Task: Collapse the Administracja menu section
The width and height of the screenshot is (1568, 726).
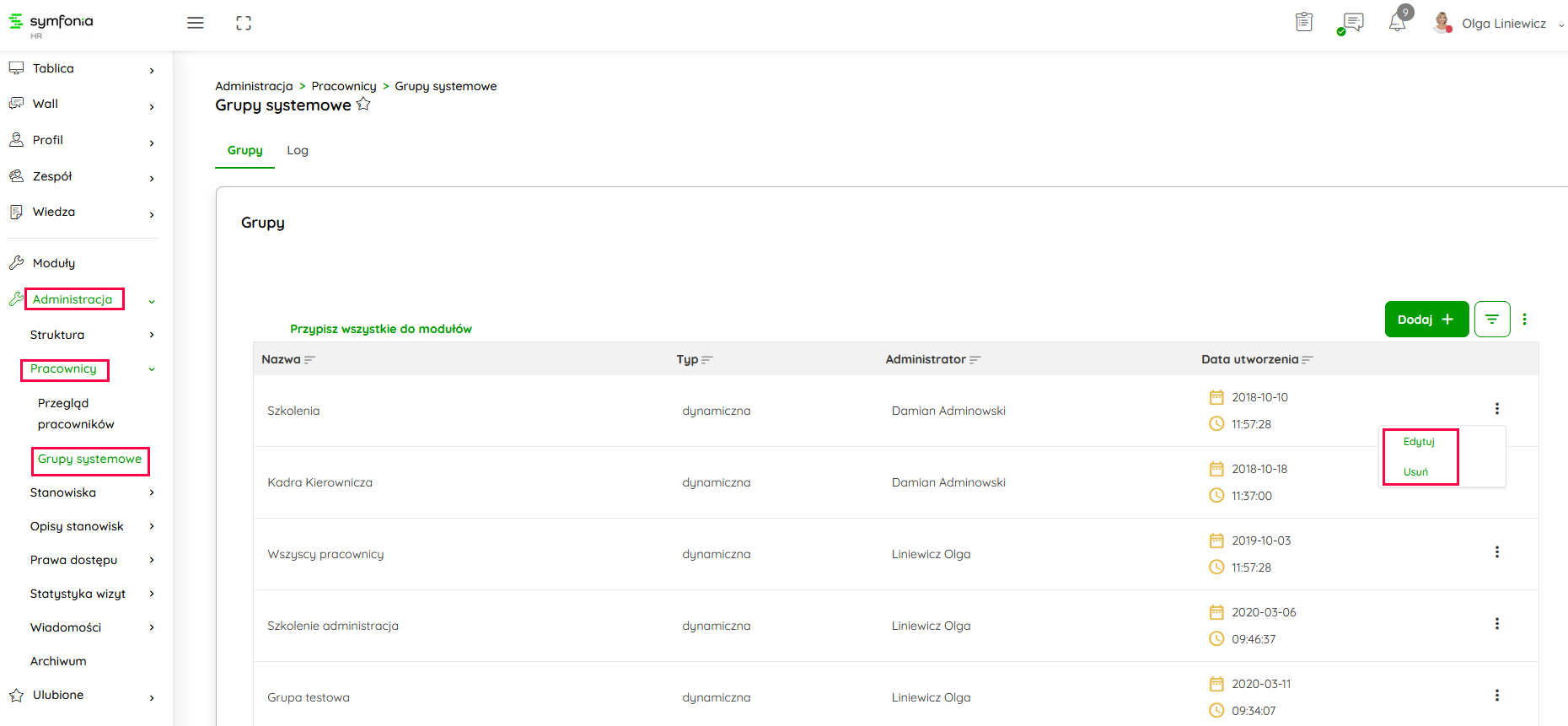Action: click(151, 300)
